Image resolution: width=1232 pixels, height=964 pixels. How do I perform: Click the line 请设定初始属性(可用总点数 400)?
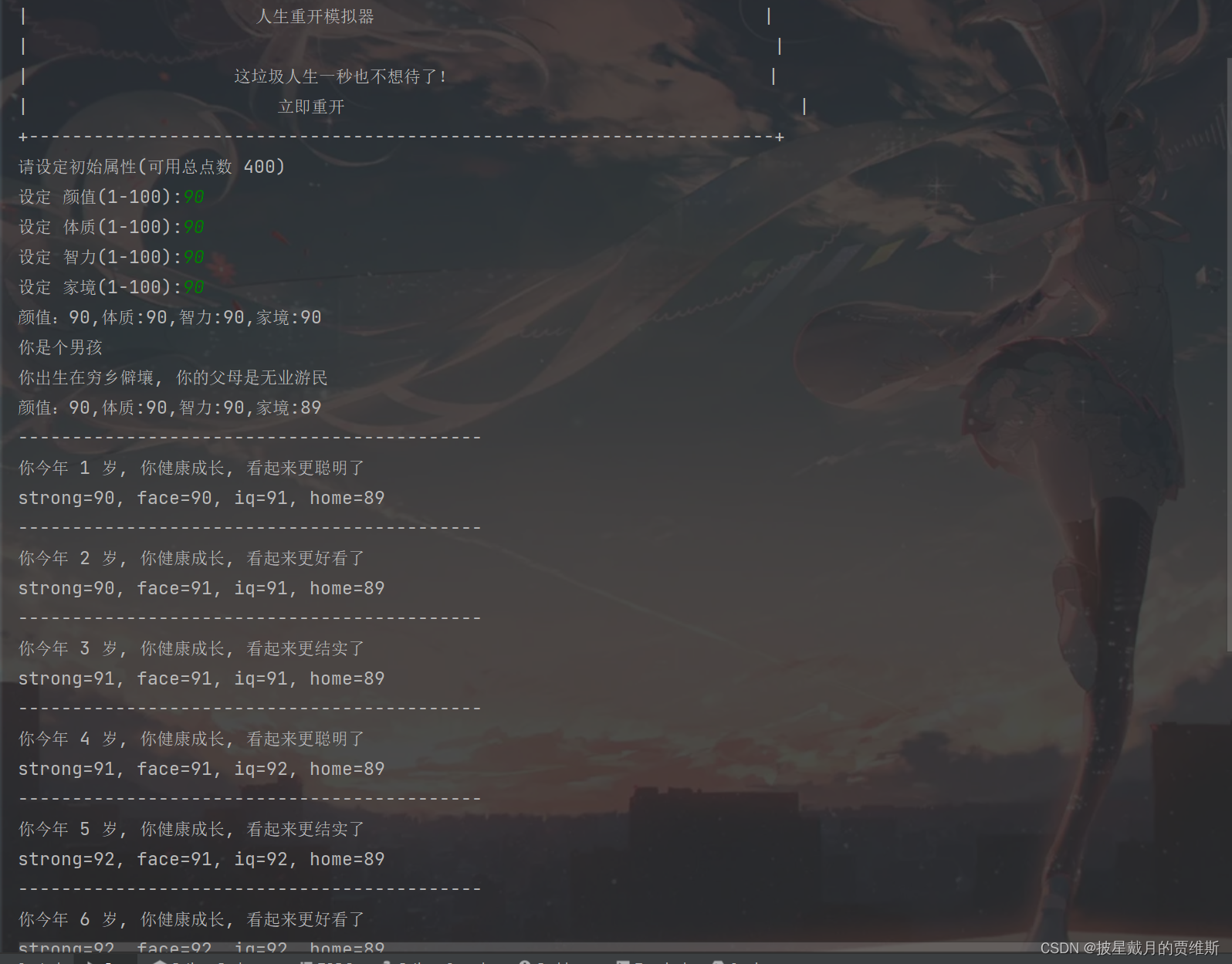152,167
